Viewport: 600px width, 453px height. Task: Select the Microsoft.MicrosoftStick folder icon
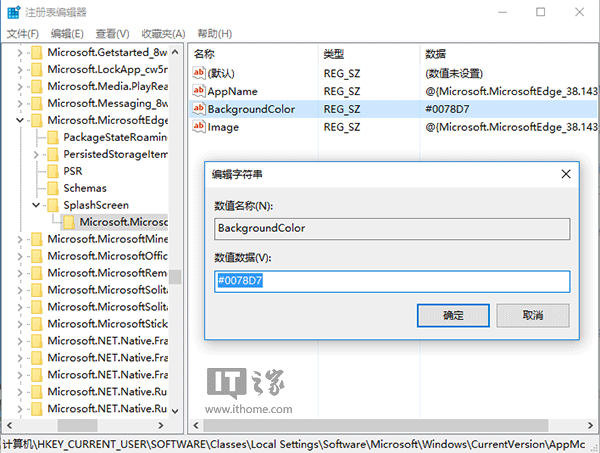37,324
